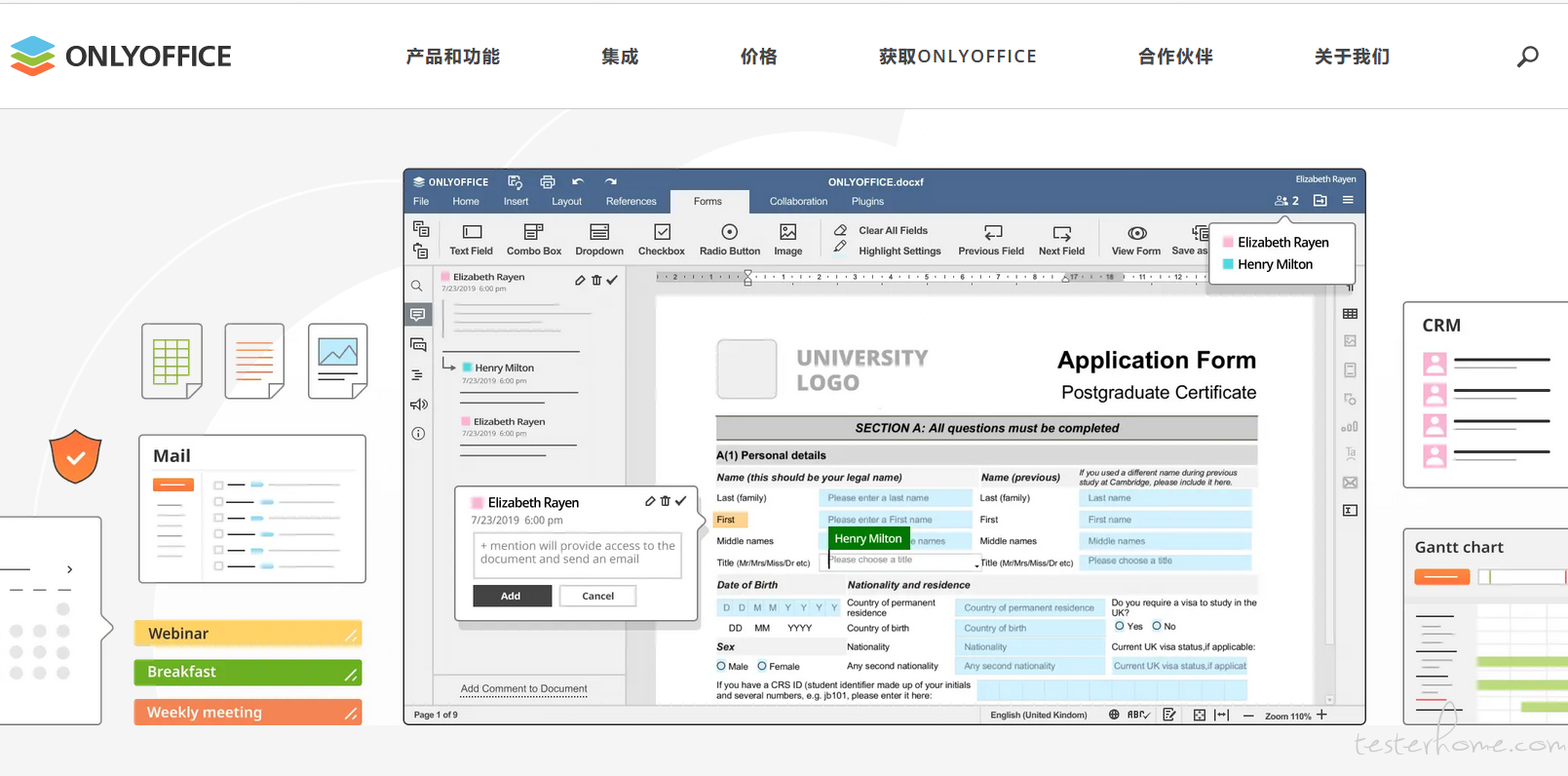Click the Webinar calendar event bar
1568x776 pixels.
pyautogui.click(x=248, y=634)
